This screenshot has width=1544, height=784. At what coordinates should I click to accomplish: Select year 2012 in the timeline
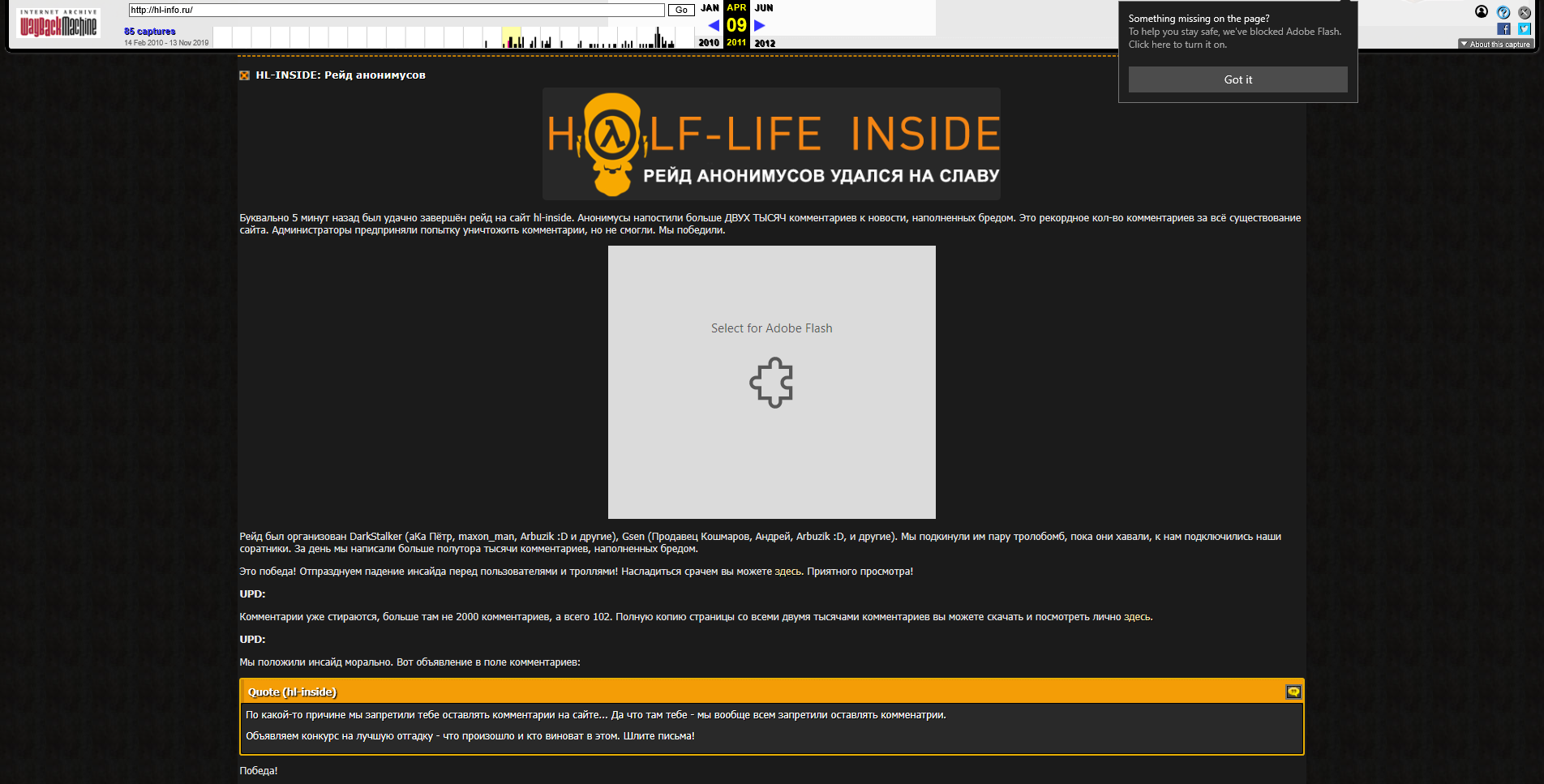[765, 43]
